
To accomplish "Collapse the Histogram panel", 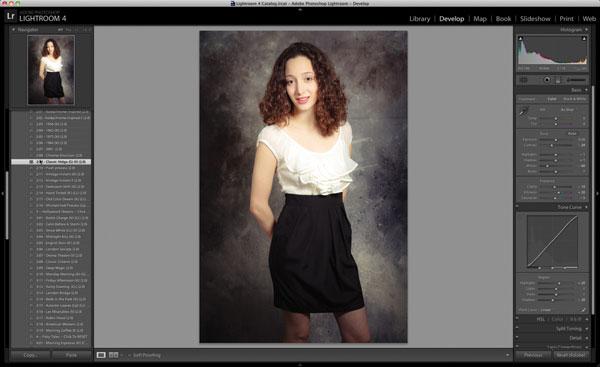I will point(586,29).
